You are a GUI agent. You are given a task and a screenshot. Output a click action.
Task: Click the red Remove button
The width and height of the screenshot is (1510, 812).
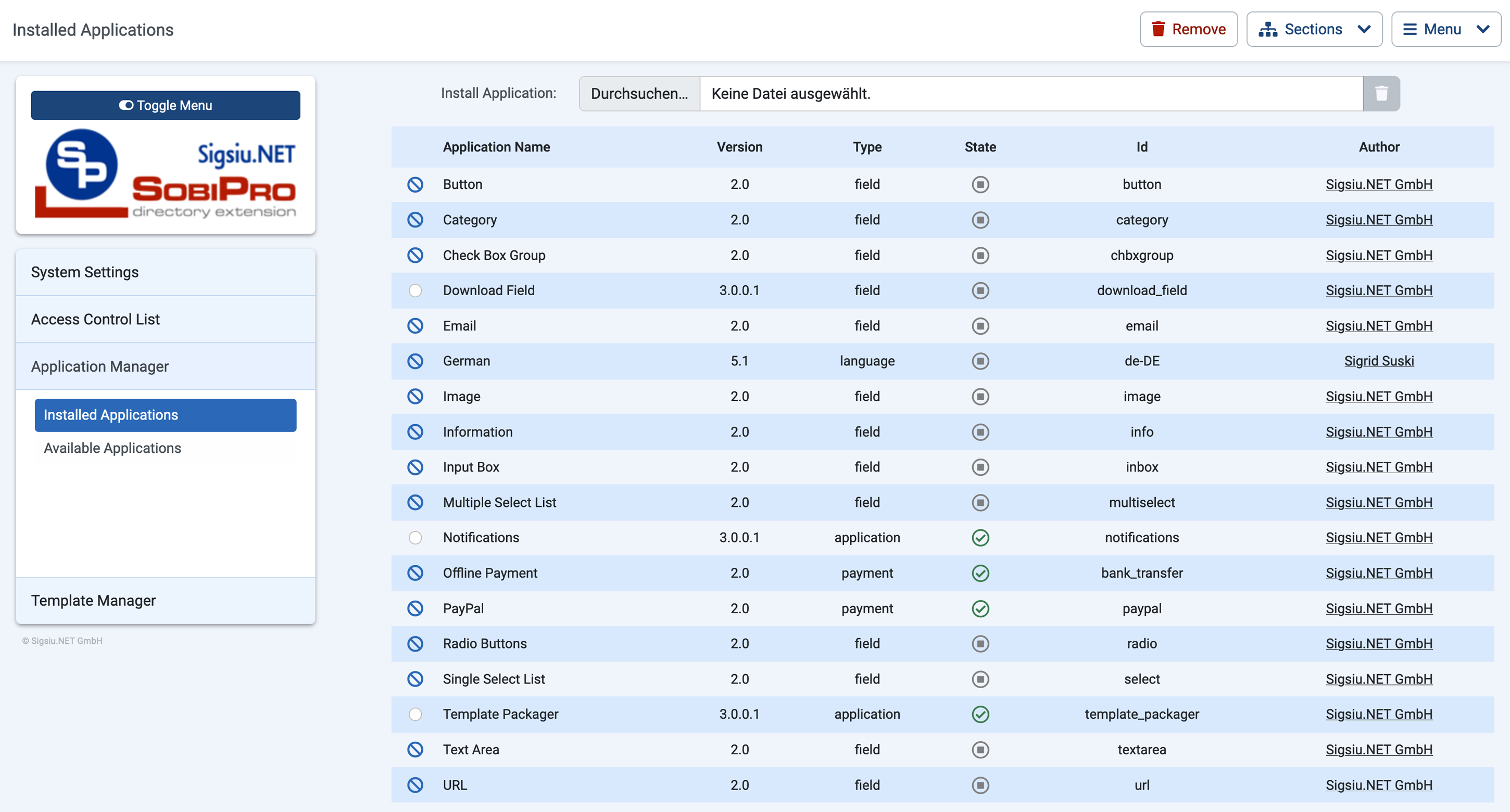pyautogui.click(x=1188, y=29)
